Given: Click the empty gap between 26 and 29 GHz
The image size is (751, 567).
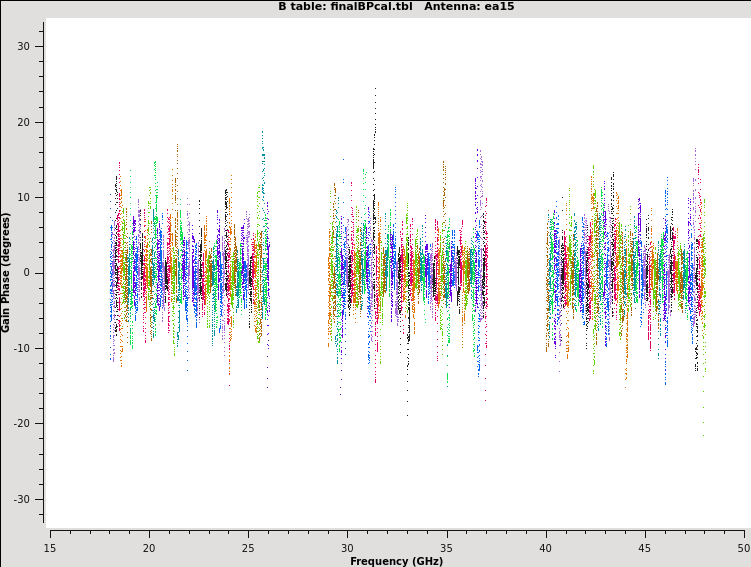Looking at the screenshot, I should (x=298, y=272).
